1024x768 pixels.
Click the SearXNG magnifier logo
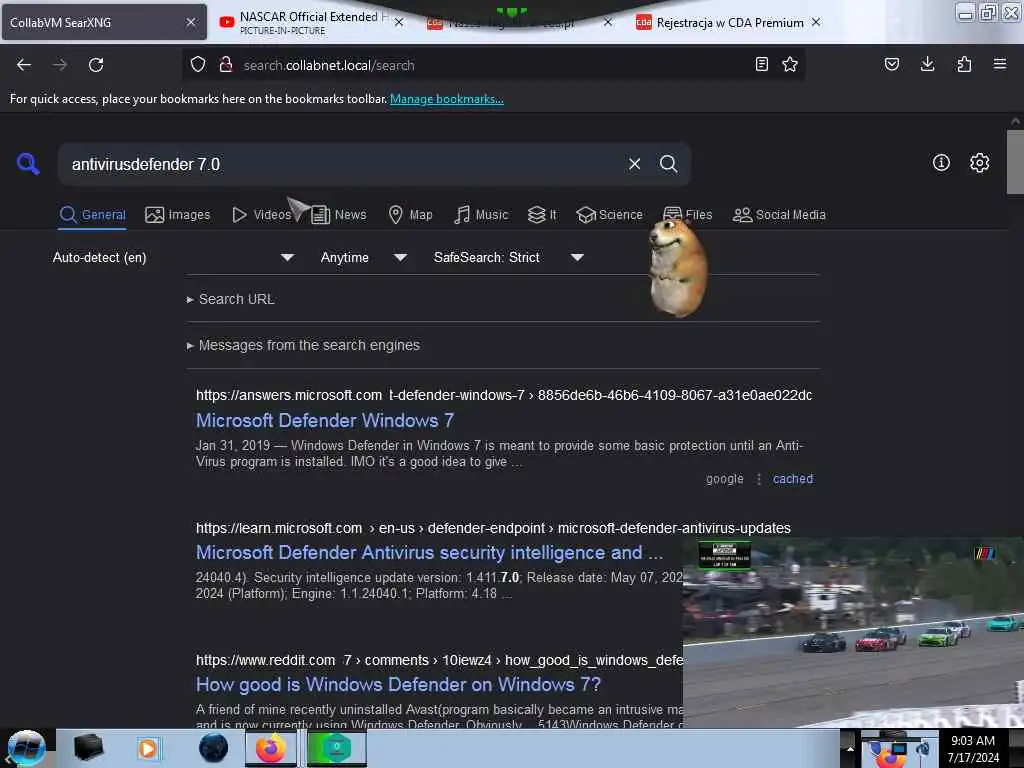click(27, 163)
